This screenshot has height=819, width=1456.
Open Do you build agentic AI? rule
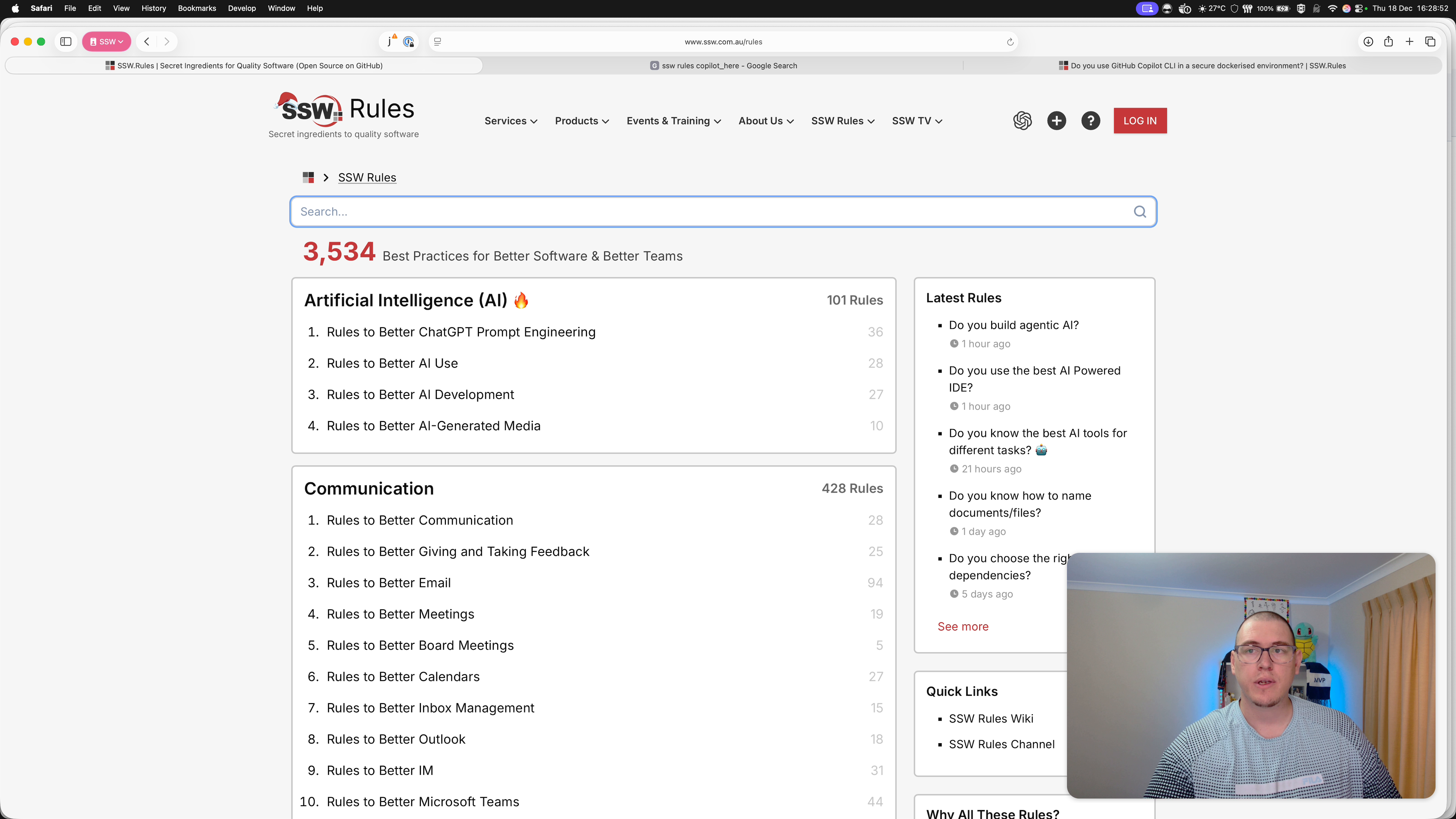coord(1014,325)
